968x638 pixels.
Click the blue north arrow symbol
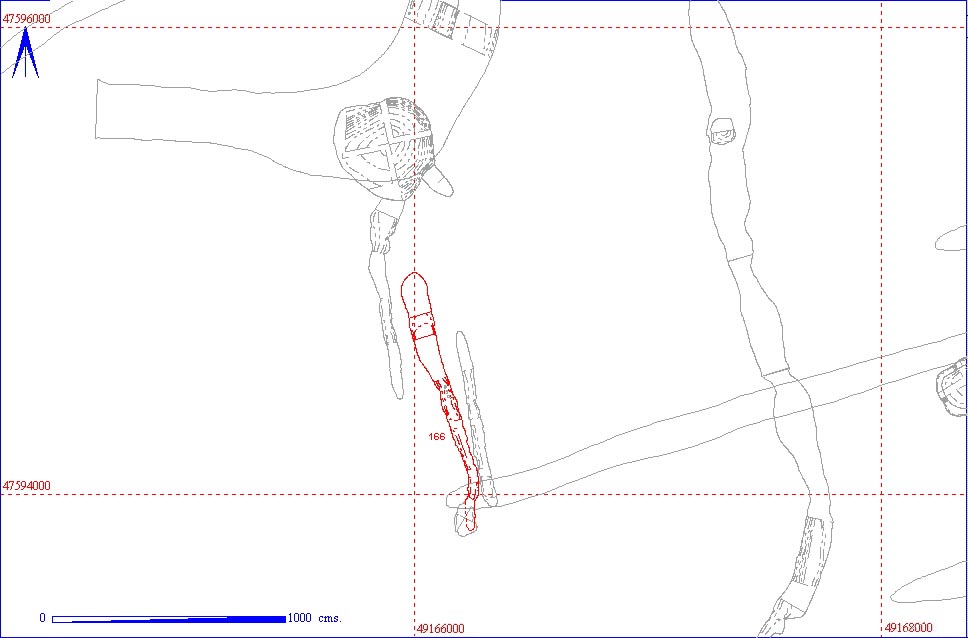coord(25,52)
